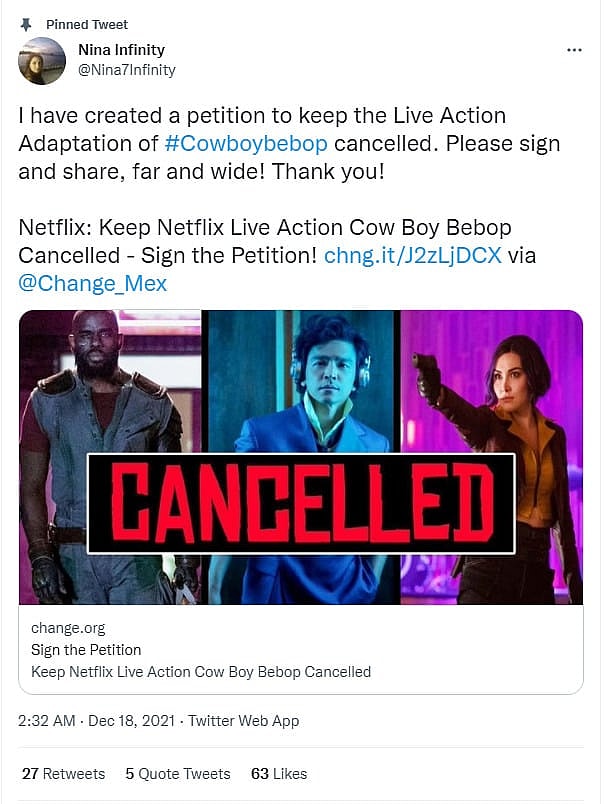Image resolution: width=605 pixels, height=804 pixels.
Task: Click the change.org domain on the card
Action: point(68,628)
